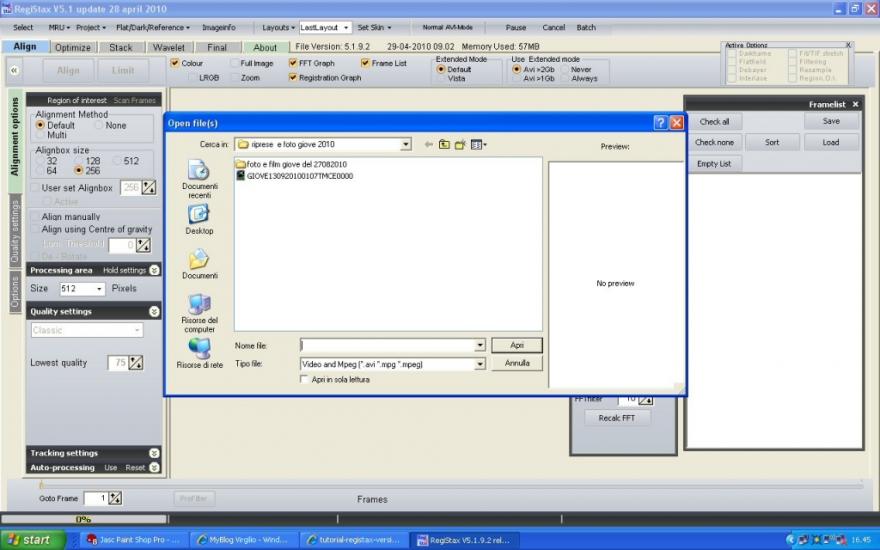880x550 pixels.
Task: Switch to Jasc Paint Shop Pro taskbar item
Action: coord(132,540)
